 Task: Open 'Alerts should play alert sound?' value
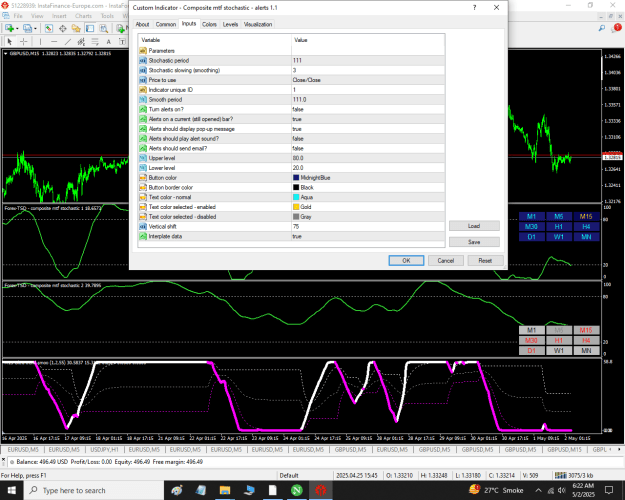[368, 139]
